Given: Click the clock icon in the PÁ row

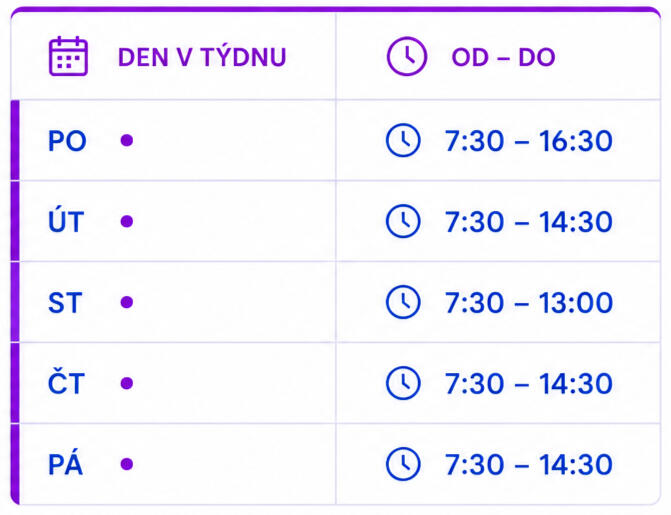Looking at the screenshot, I should pos(403,464).
